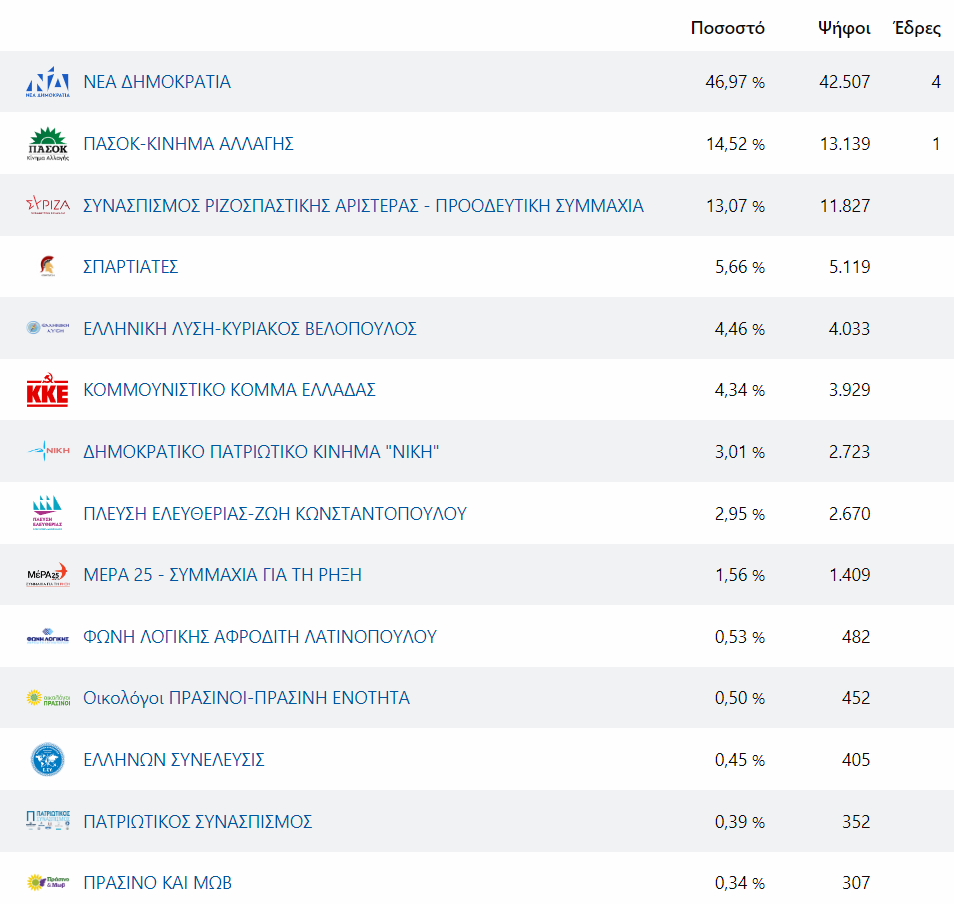Screen dimensions: 954x904
Task: Click the Οικολόγοι Πράσινοi sunflower logo
Action: 47,698
